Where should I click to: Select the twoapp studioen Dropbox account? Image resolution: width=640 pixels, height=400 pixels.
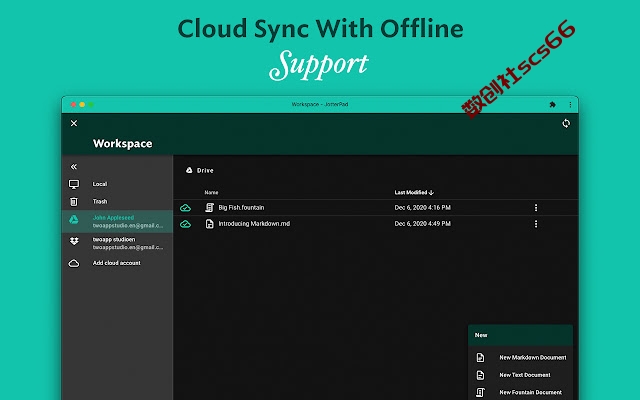pyautogui.click(x=118, y=243)
